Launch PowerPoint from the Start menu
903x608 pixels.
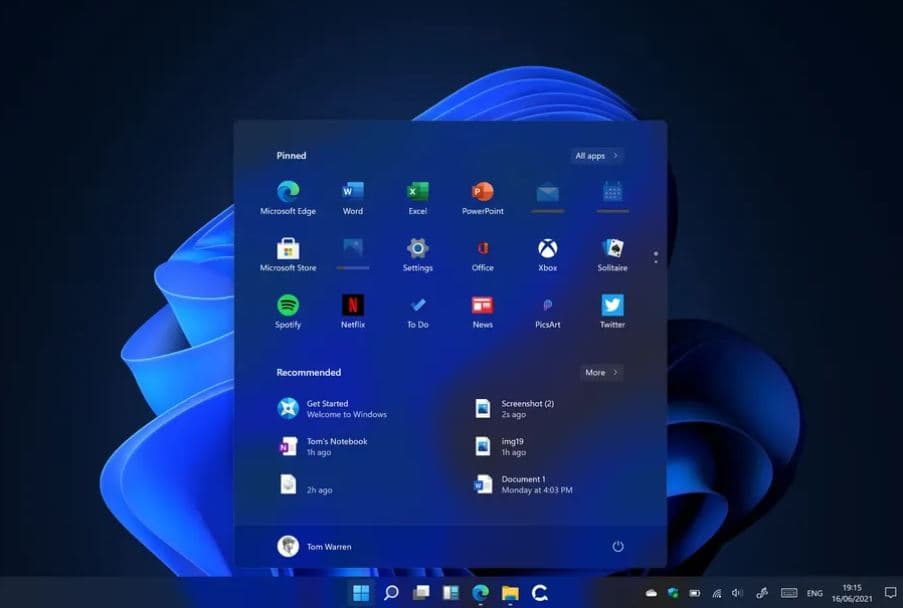(483, 197)
